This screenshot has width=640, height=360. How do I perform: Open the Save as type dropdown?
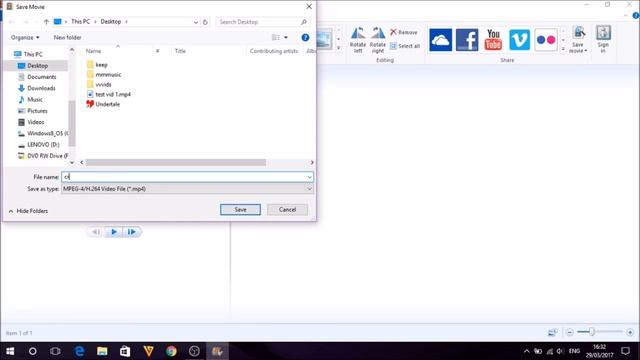coord(187,189)
